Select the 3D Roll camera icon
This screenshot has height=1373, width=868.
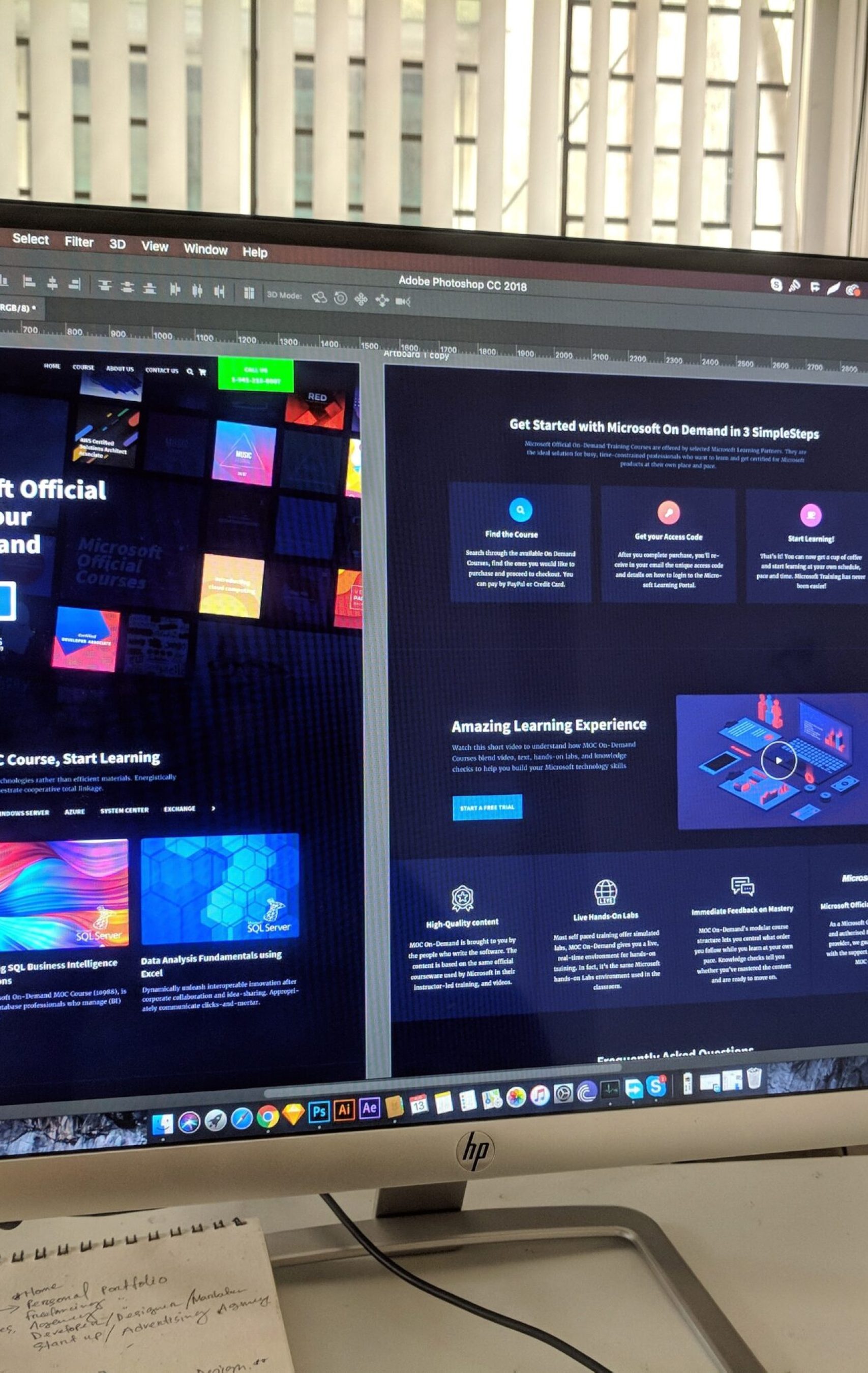click(x=341, y=298)
